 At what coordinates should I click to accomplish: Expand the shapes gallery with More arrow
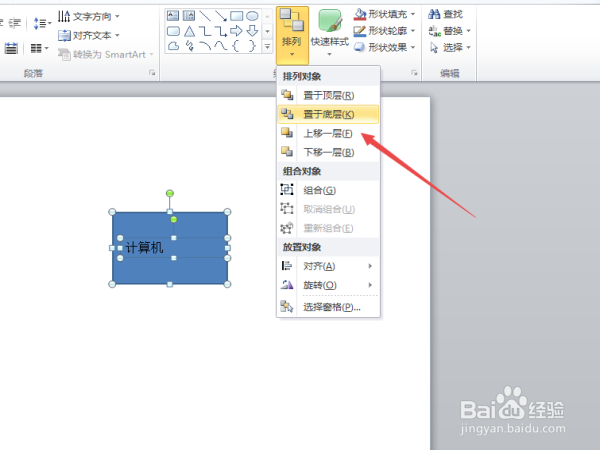267,47
